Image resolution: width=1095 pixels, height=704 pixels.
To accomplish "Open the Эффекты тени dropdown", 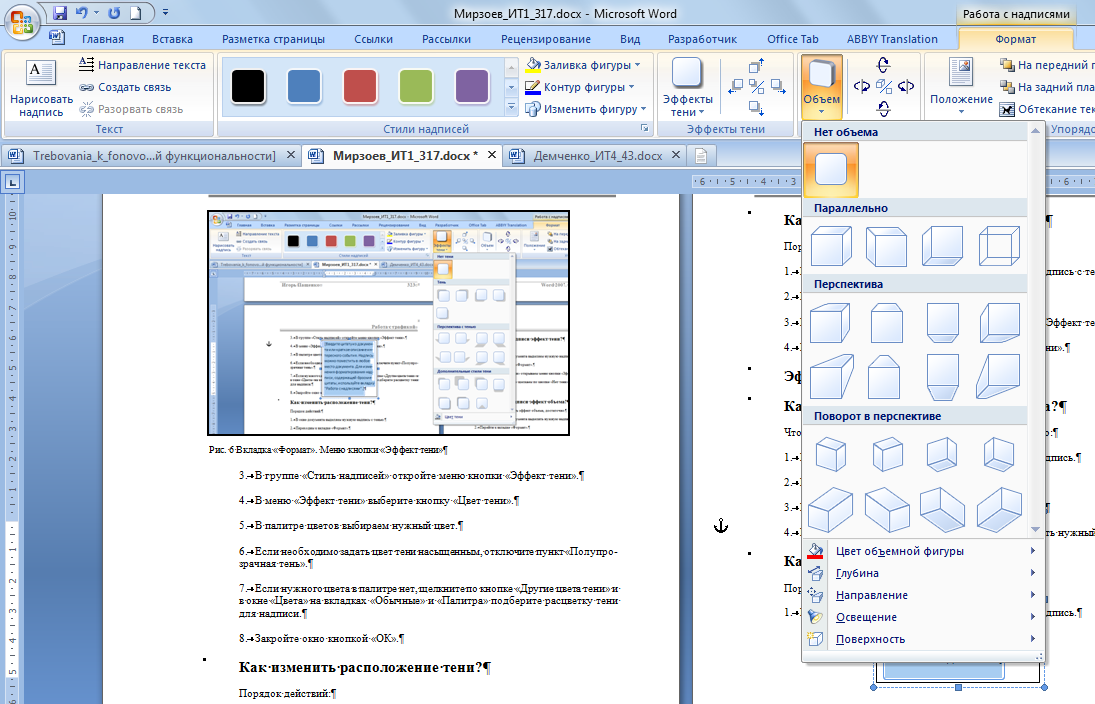I will [x=687, y=87].
